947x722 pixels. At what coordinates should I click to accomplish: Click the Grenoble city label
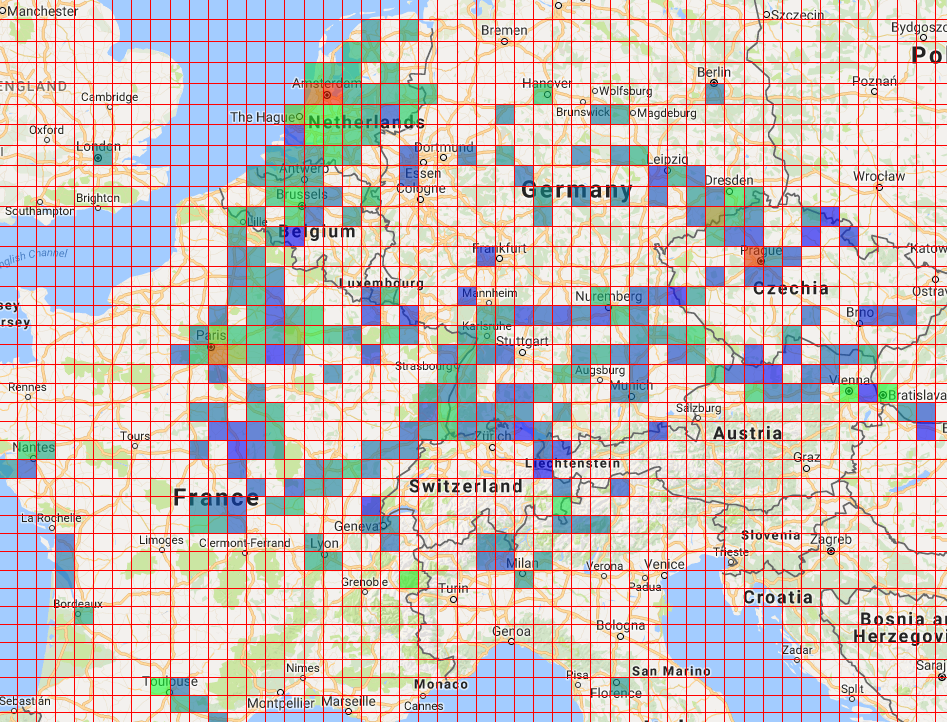[x=365, y=582]
